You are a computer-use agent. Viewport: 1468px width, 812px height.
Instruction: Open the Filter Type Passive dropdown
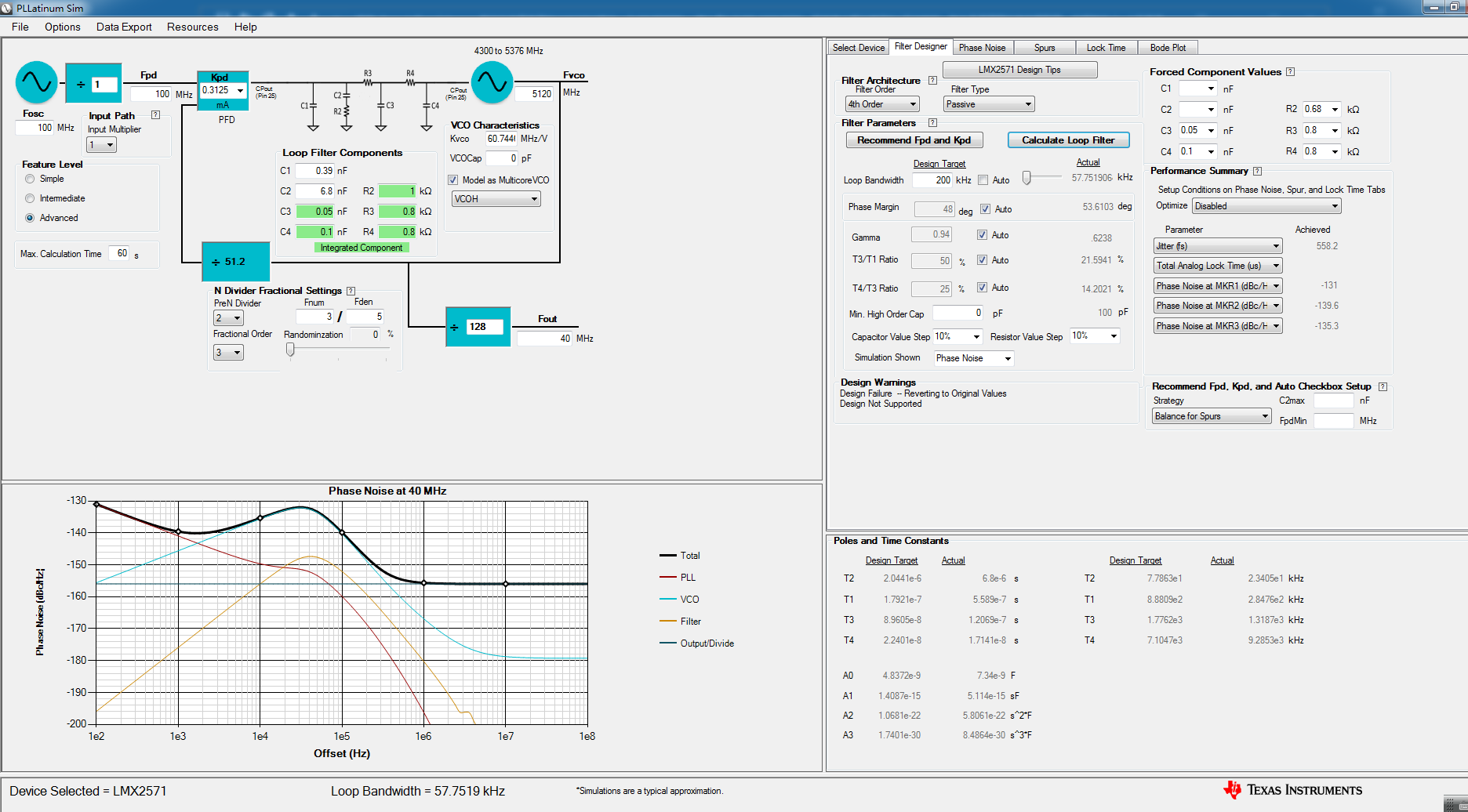[990, 104]
